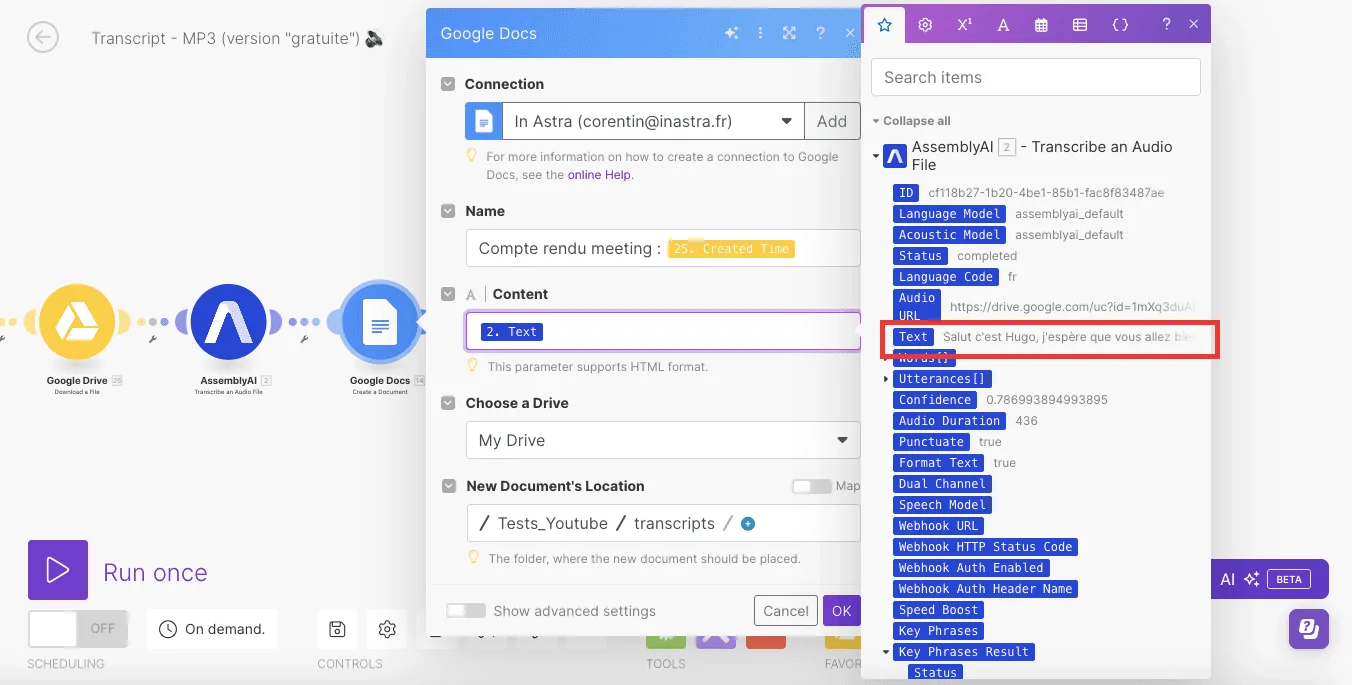
Task: Switch to the text functions A tab
Action: [x=1003, y=25]
